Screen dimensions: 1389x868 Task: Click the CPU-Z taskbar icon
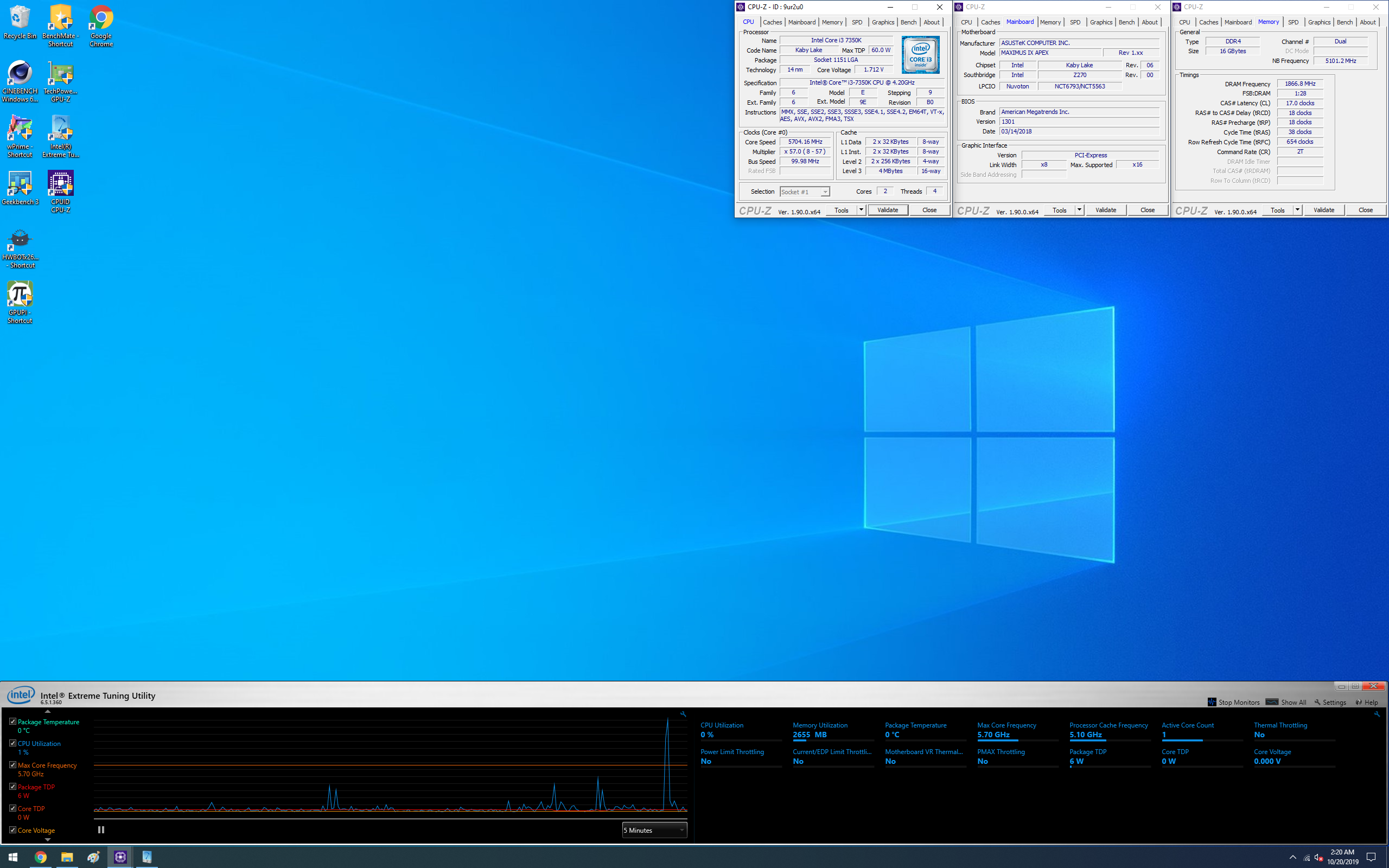coord(120,857)
